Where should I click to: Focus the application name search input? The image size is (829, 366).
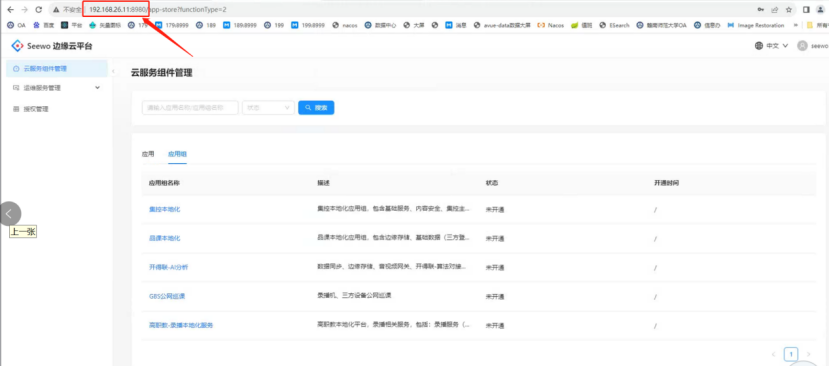click(190, 107)
